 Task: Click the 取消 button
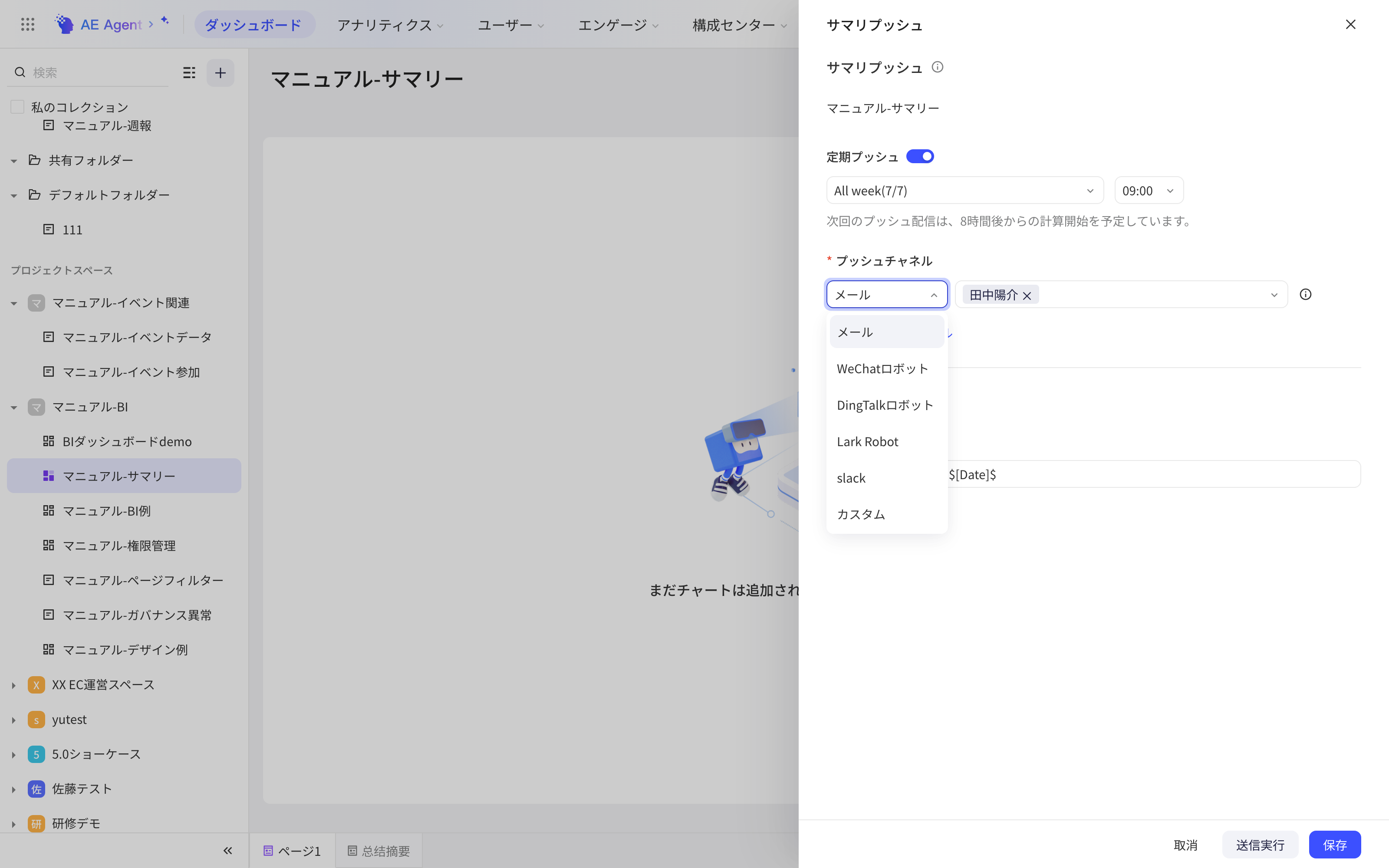[x=1185, y=845]
